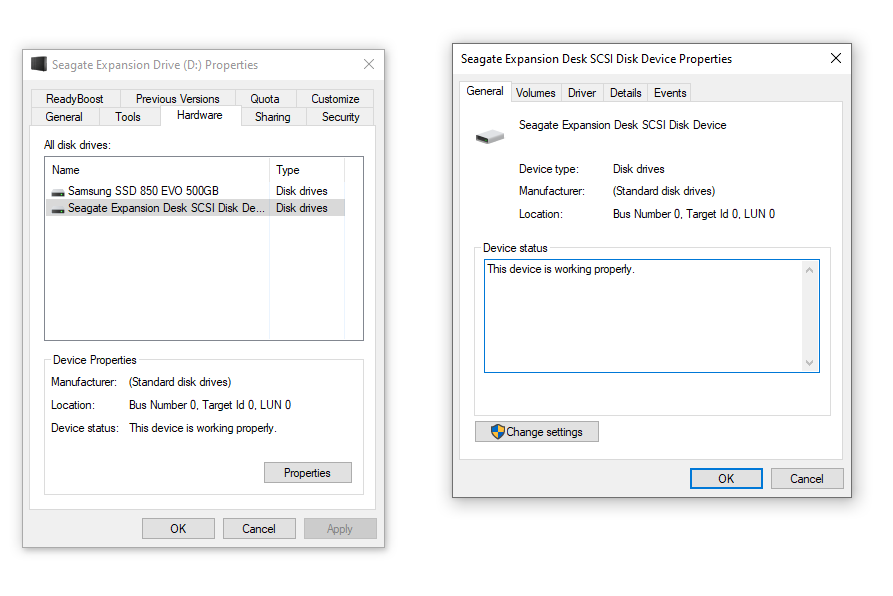Click the Seagate Expansion Desk list row disk icon

point(58,209)
